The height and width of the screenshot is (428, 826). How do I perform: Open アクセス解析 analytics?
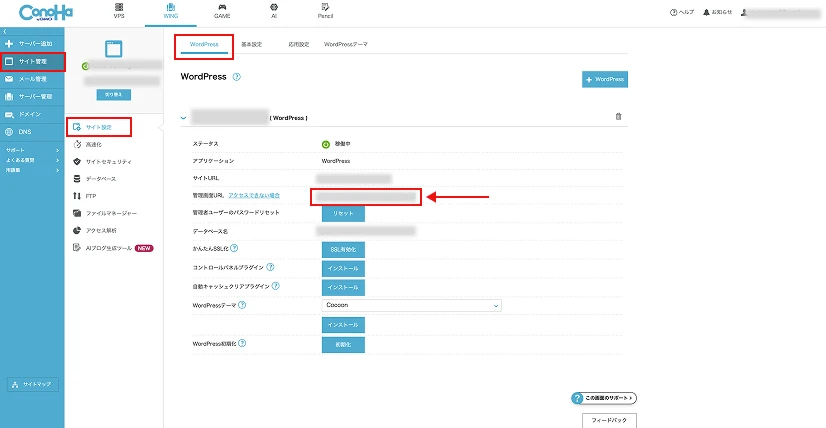click(94, 230)
